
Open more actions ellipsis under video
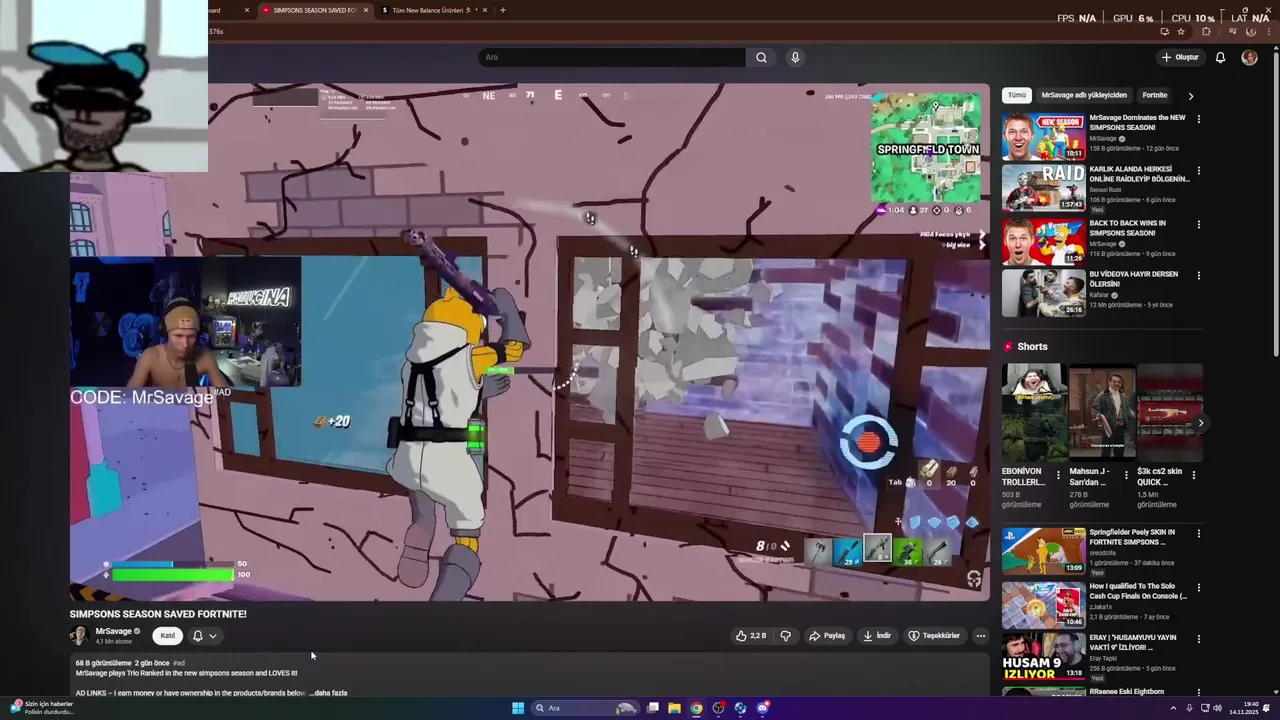pos(980,635)
